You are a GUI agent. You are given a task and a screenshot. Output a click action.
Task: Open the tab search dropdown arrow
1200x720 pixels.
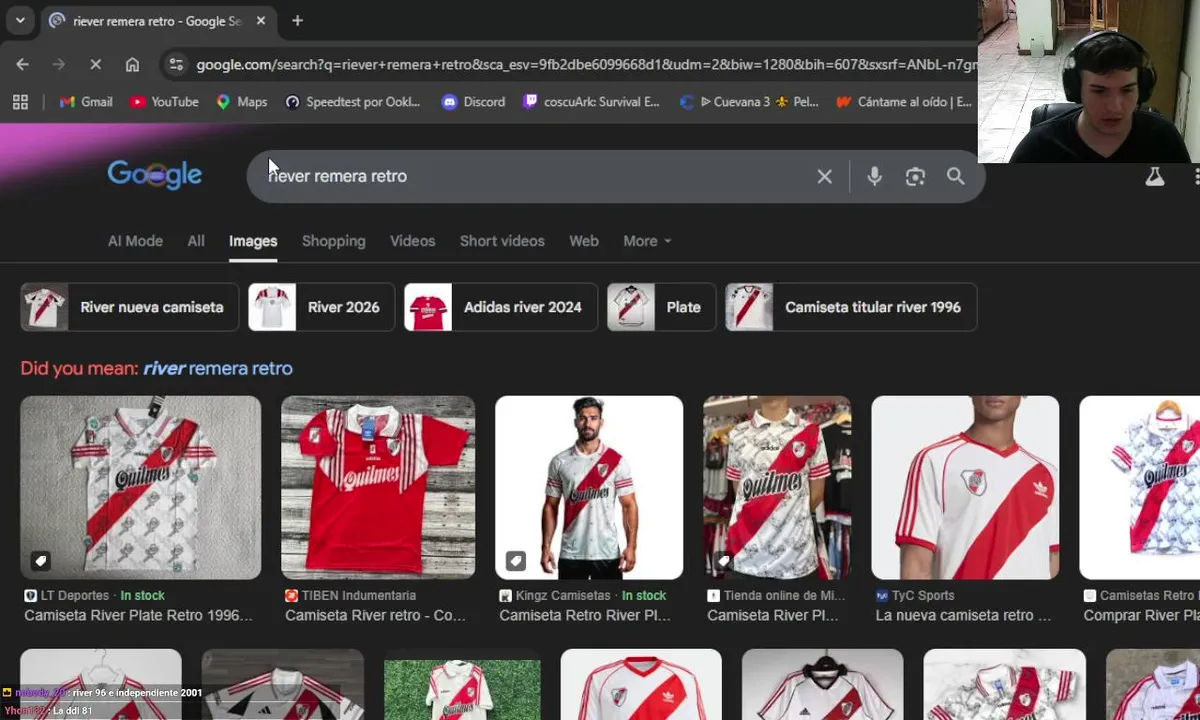[x=20, y=20]
